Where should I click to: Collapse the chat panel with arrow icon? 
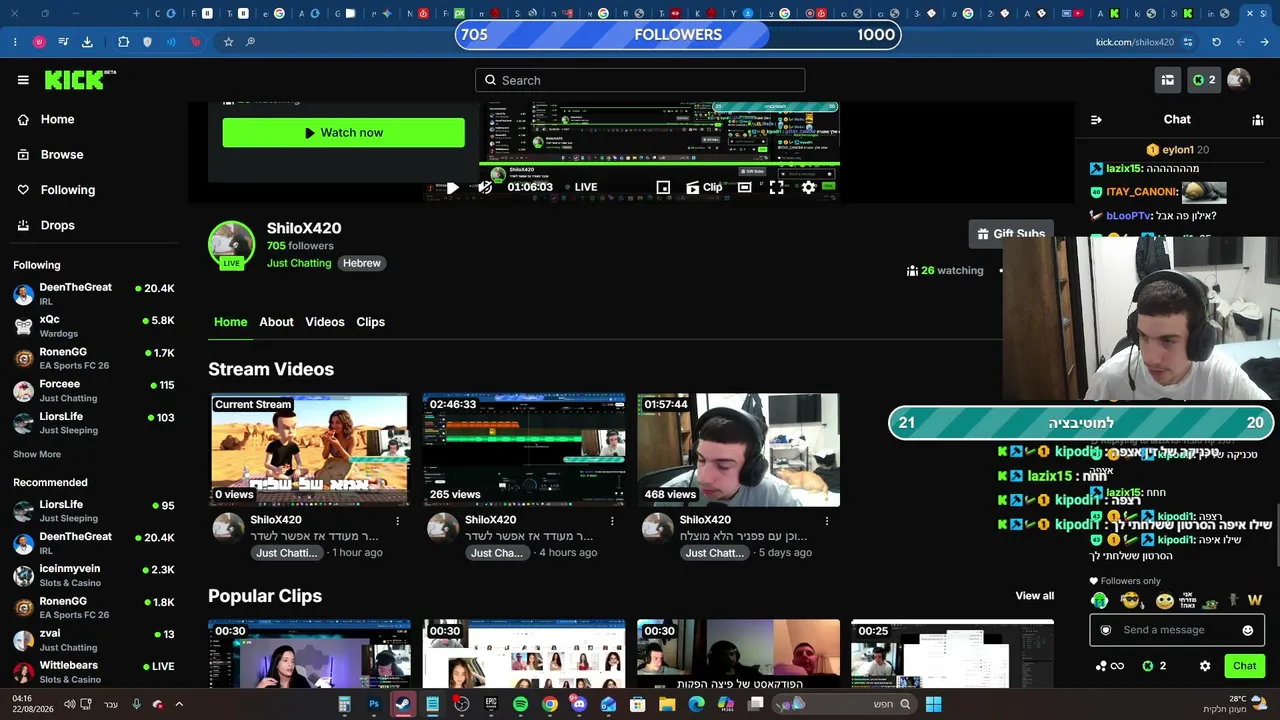click(x=1096, y=120)
